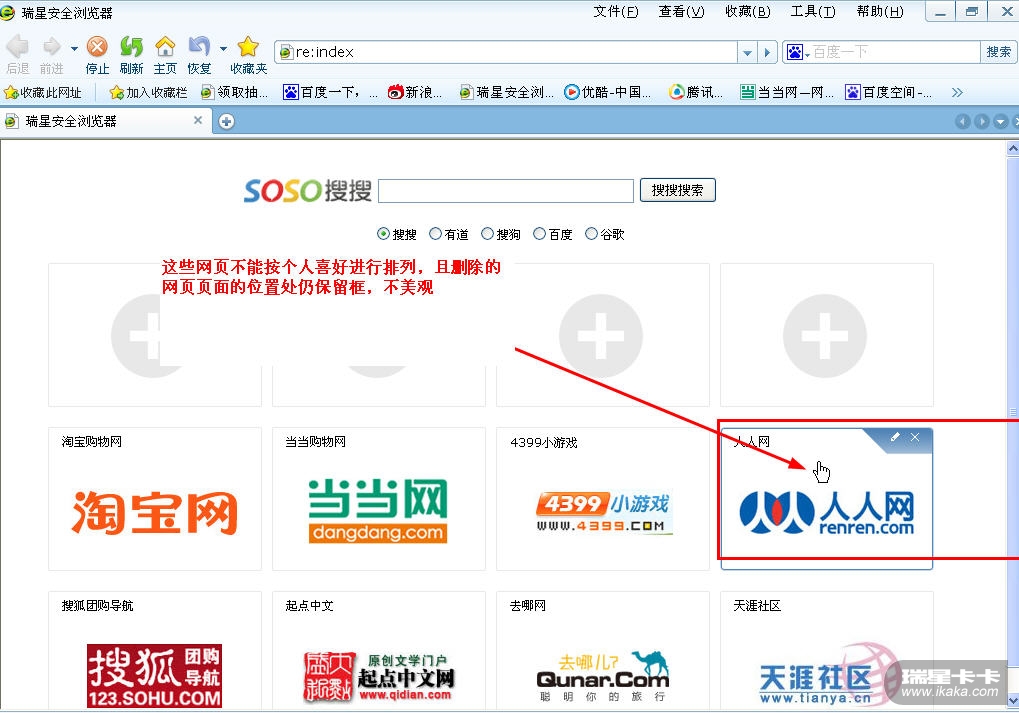Close the 瑞星安全浏览器 tab
1019x713 pixels.
click(x=198, y=120)
